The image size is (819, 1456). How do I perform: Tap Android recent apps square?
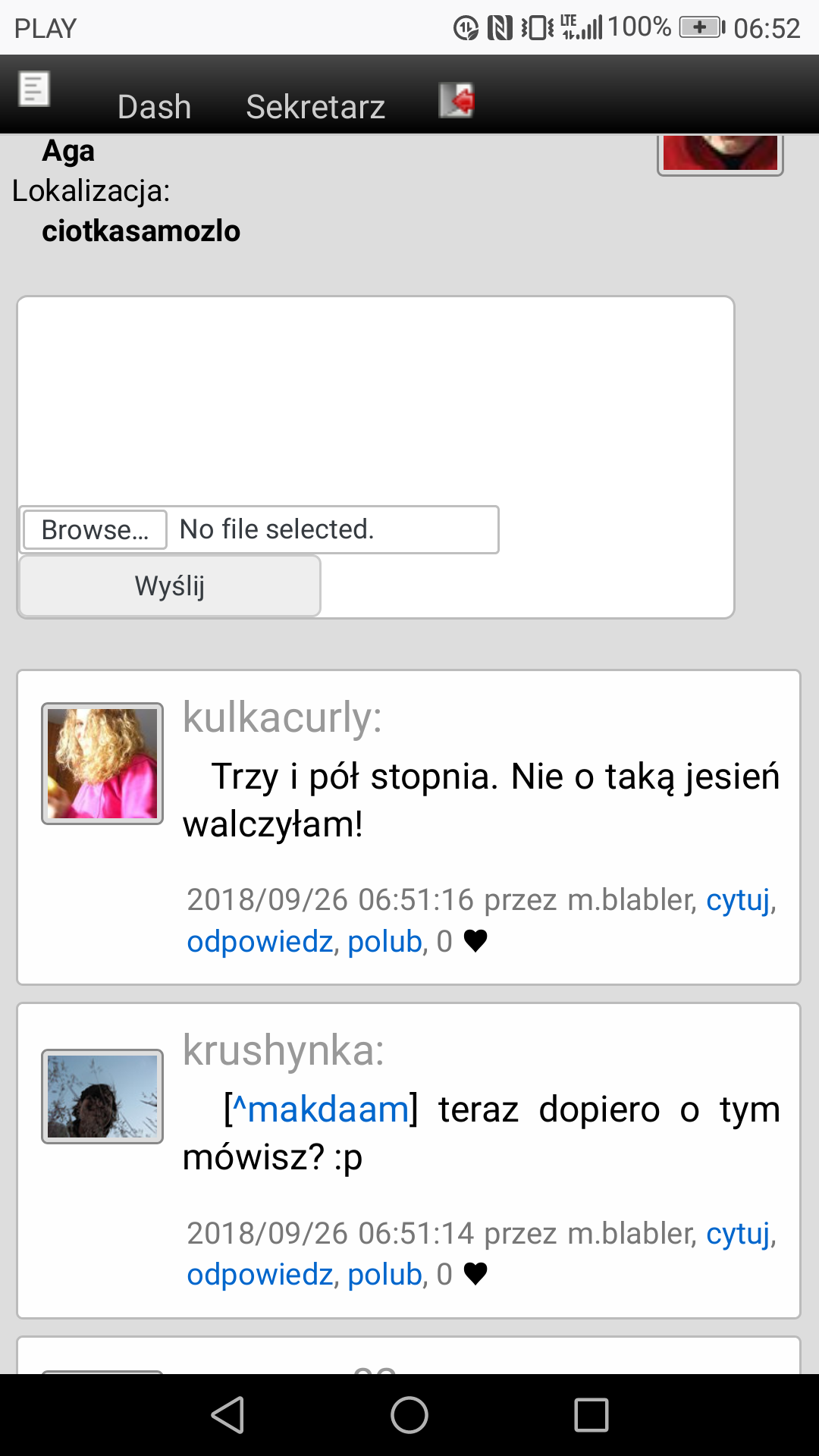tap(591, 1415)
